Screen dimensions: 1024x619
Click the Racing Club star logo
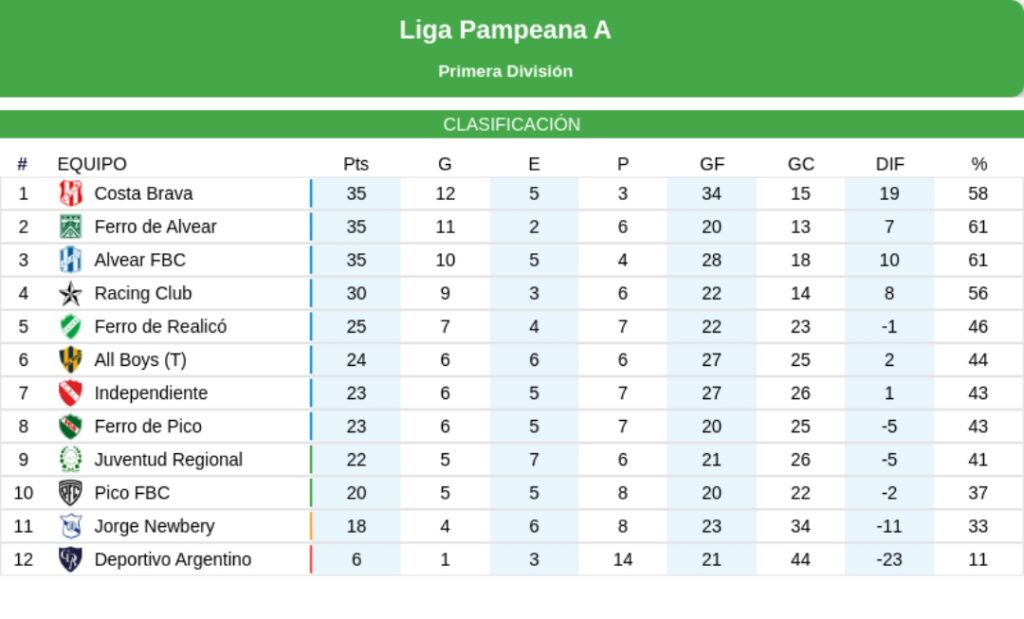click(x=71, y=294)
